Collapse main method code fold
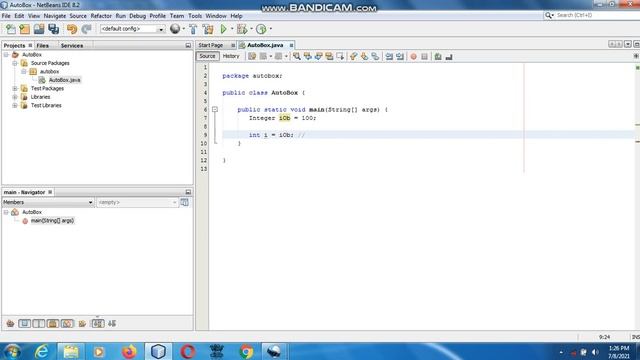Viewport: 640px width, 360px height. pyautogui.click(x=215, y=109)
